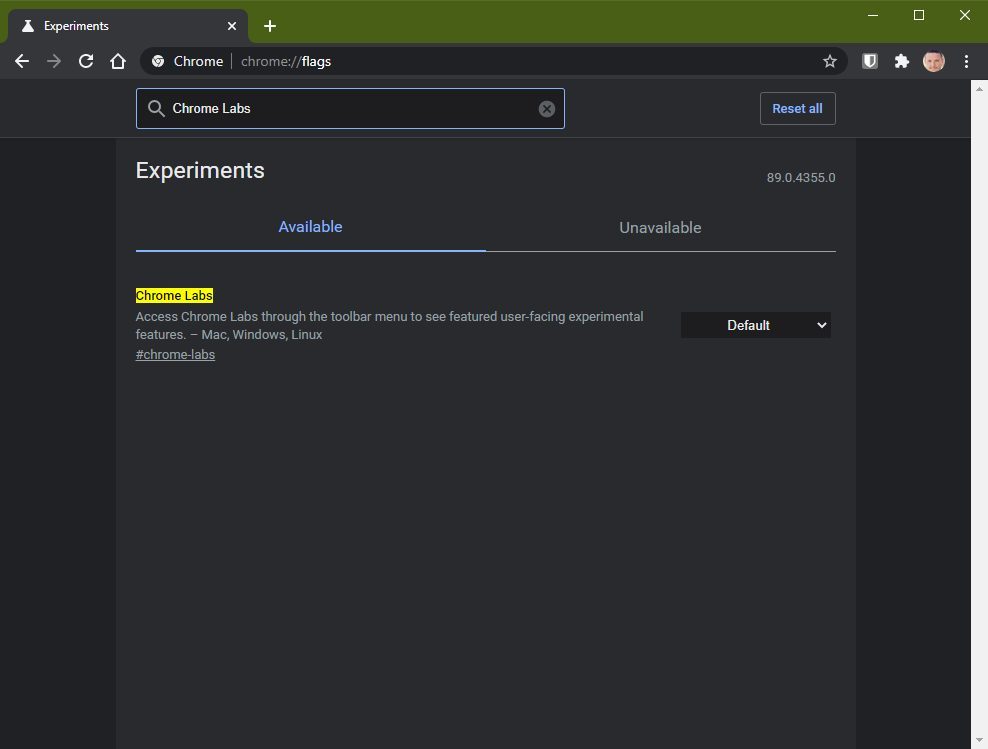Viewport: 988px width, 749px height.
Task: Reload the flags page
Action: (x=86, y=61)
